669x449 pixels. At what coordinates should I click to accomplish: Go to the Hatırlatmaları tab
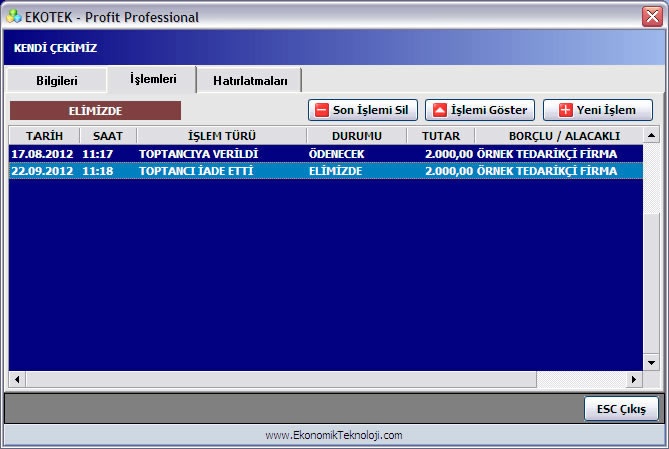[x=250, y=80]
